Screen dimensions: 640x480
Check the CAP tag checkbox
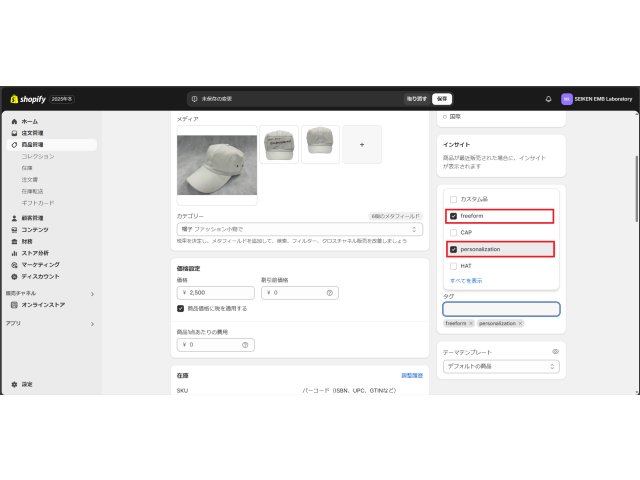coord(453,233)
